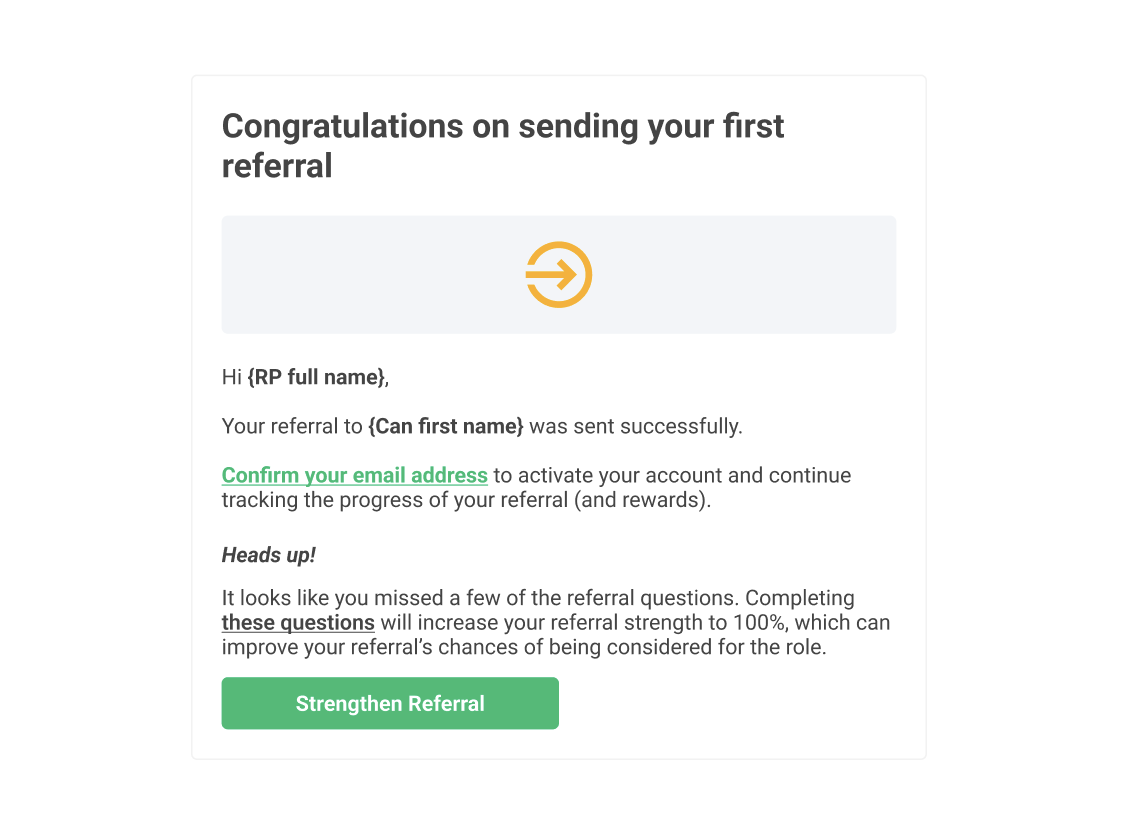Screen dimensions: 1142x838
Task: Click the word referral in the heading's second line
Action: click(x=277, y=166)
